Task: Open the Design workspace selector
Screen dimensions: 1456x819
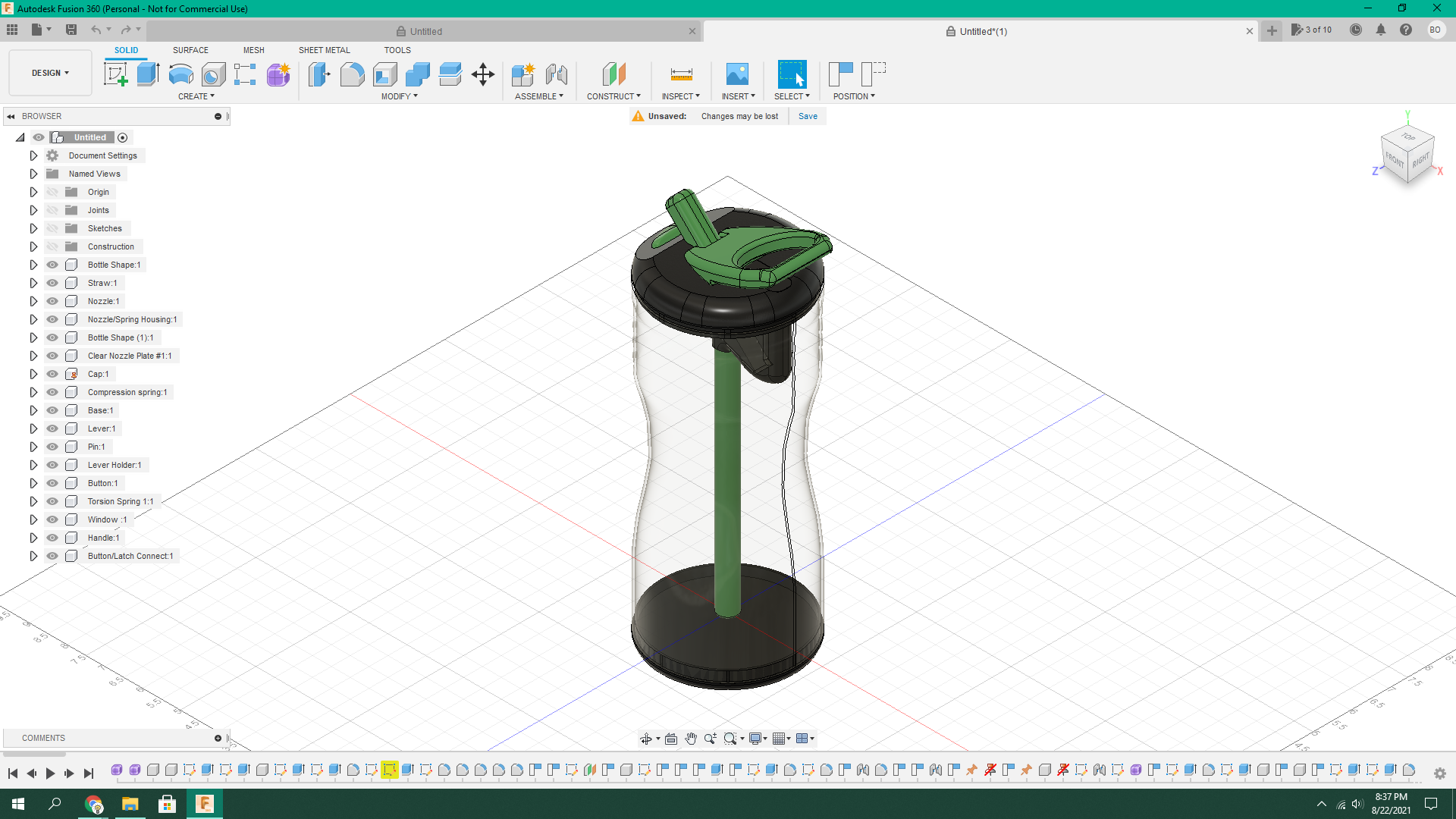Action: 49,72
